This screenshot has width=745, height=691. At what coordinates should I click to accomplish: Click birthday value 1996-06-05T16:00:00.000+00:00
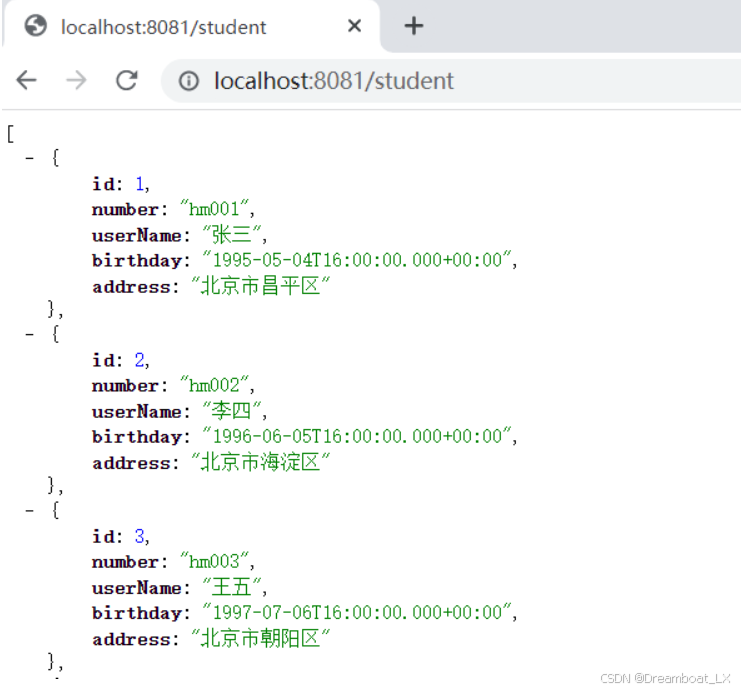357,436
